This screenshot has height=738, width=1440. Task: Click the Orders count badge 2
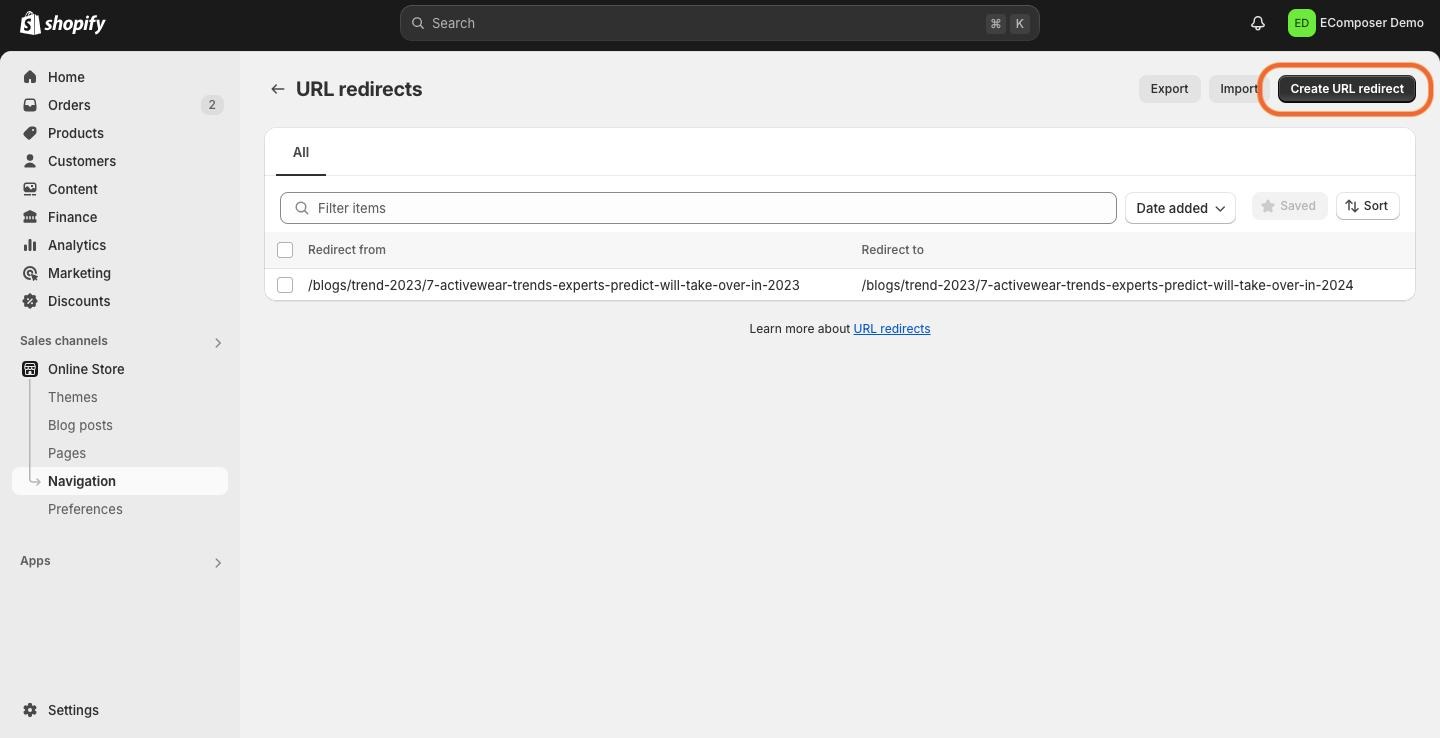212,105
